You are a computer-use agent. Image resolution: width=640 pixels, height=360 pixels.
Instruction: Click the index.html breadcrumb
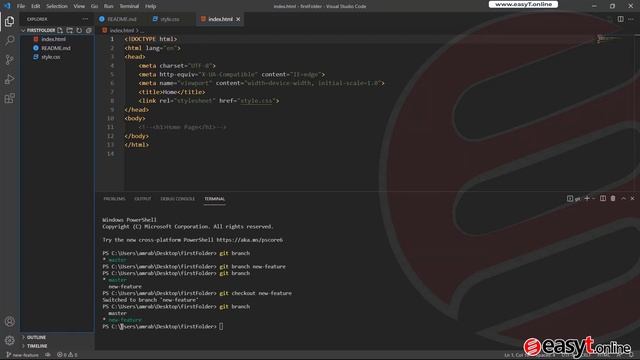point(122,30)
